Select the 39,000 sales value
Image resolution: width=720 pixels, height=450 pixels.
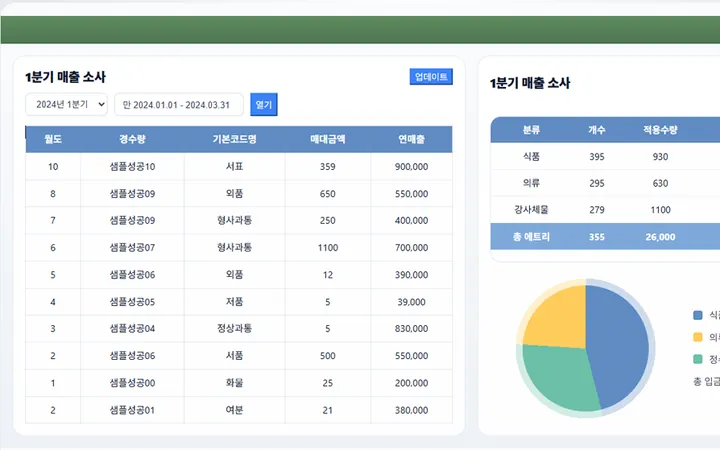411,302
